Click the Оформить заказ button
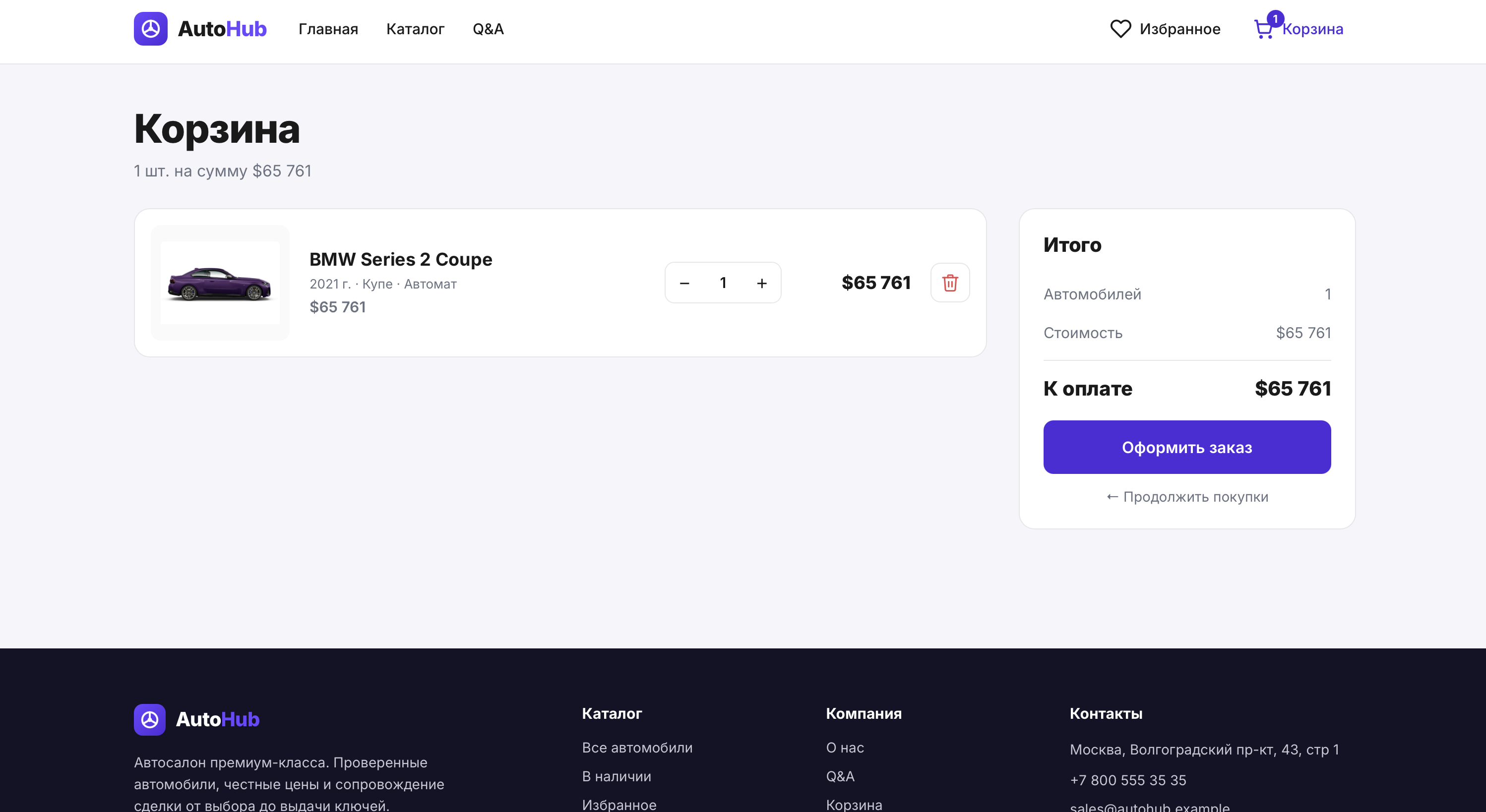The height and width of the screenshot is (812, 1486). point(1186,447)
